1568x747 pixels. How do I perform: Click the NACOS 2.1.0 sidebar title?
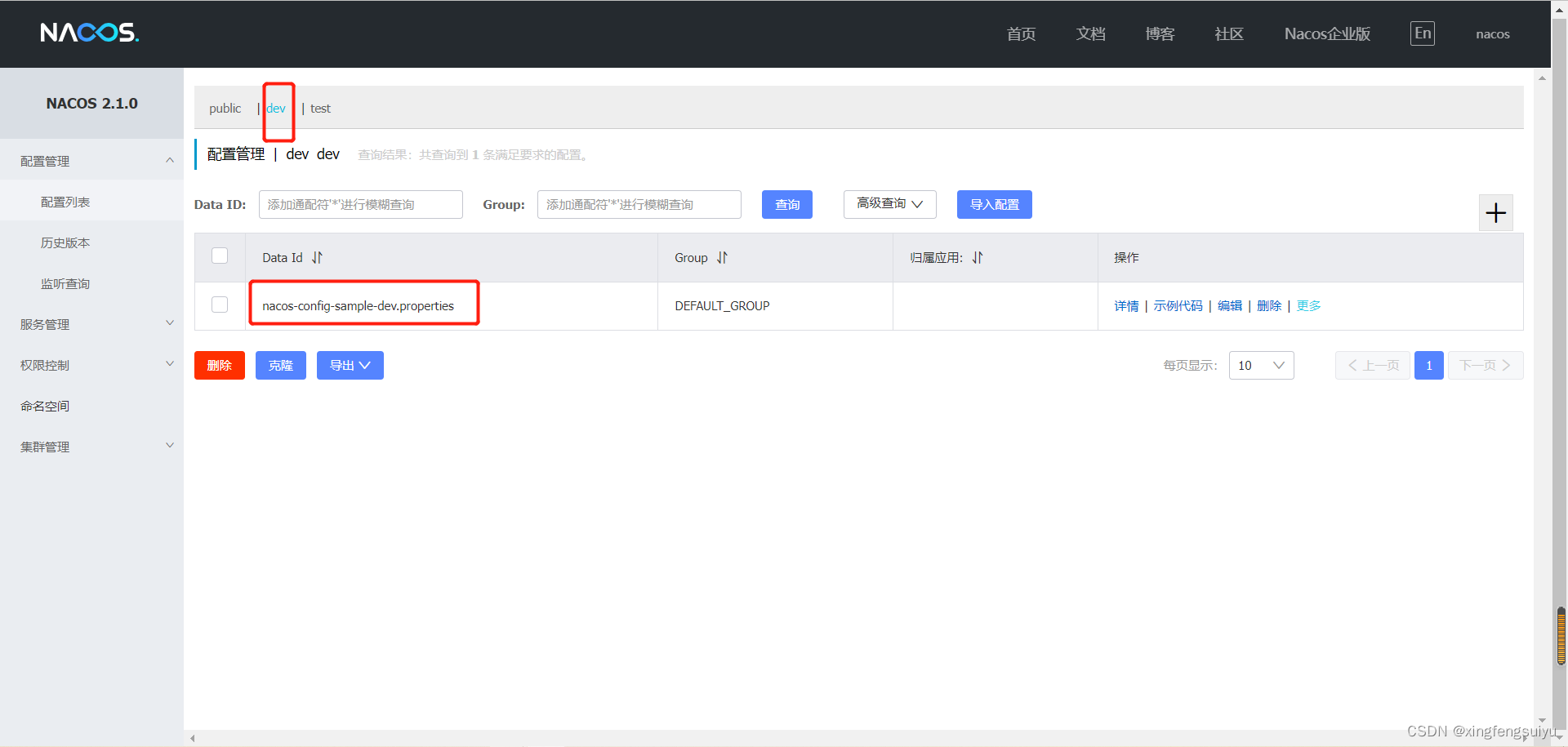click(91, 104)
